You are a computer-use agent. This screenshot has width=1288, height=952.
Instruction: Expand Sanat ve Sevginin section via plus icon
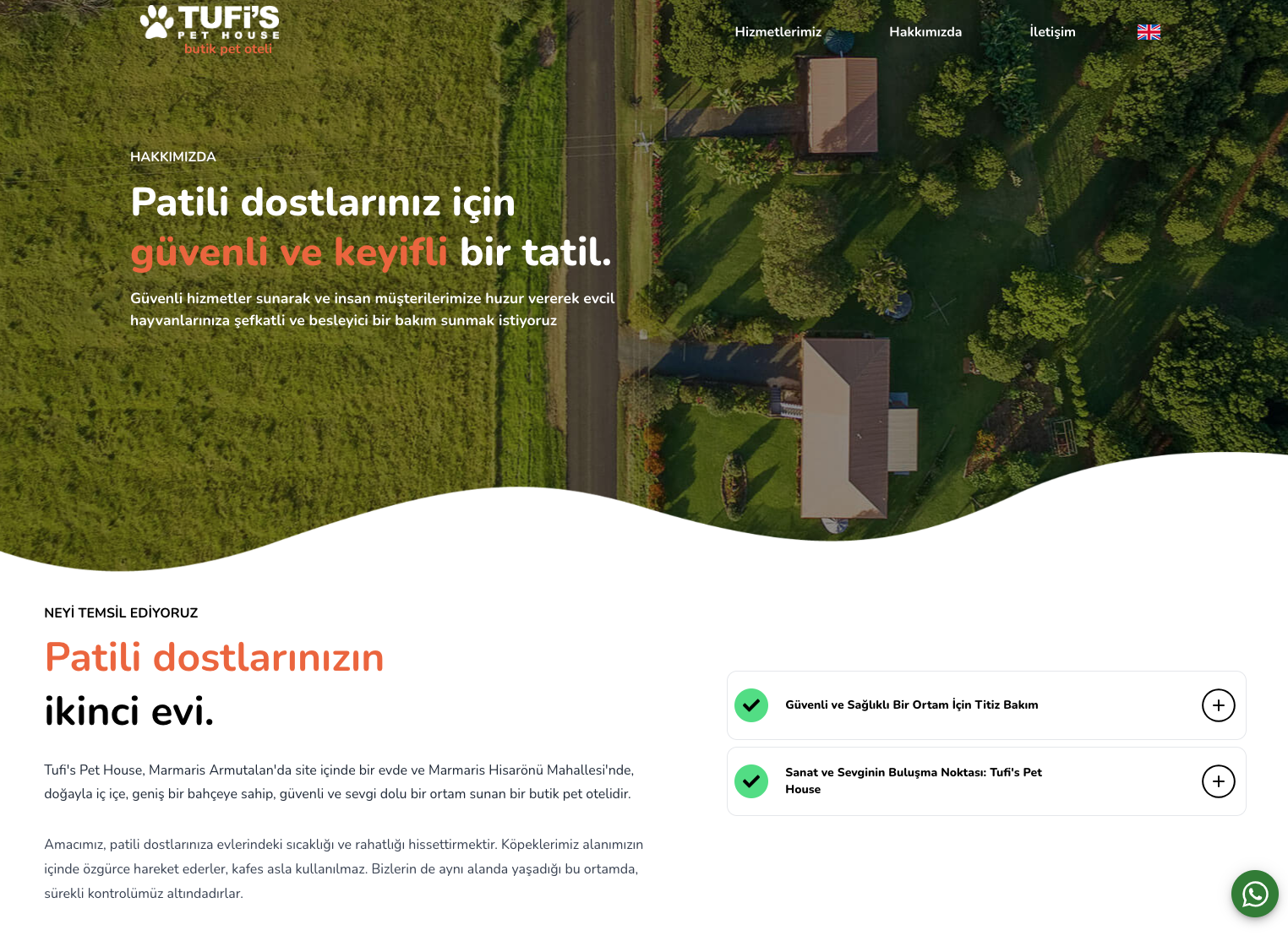(x=1218, y=781)
